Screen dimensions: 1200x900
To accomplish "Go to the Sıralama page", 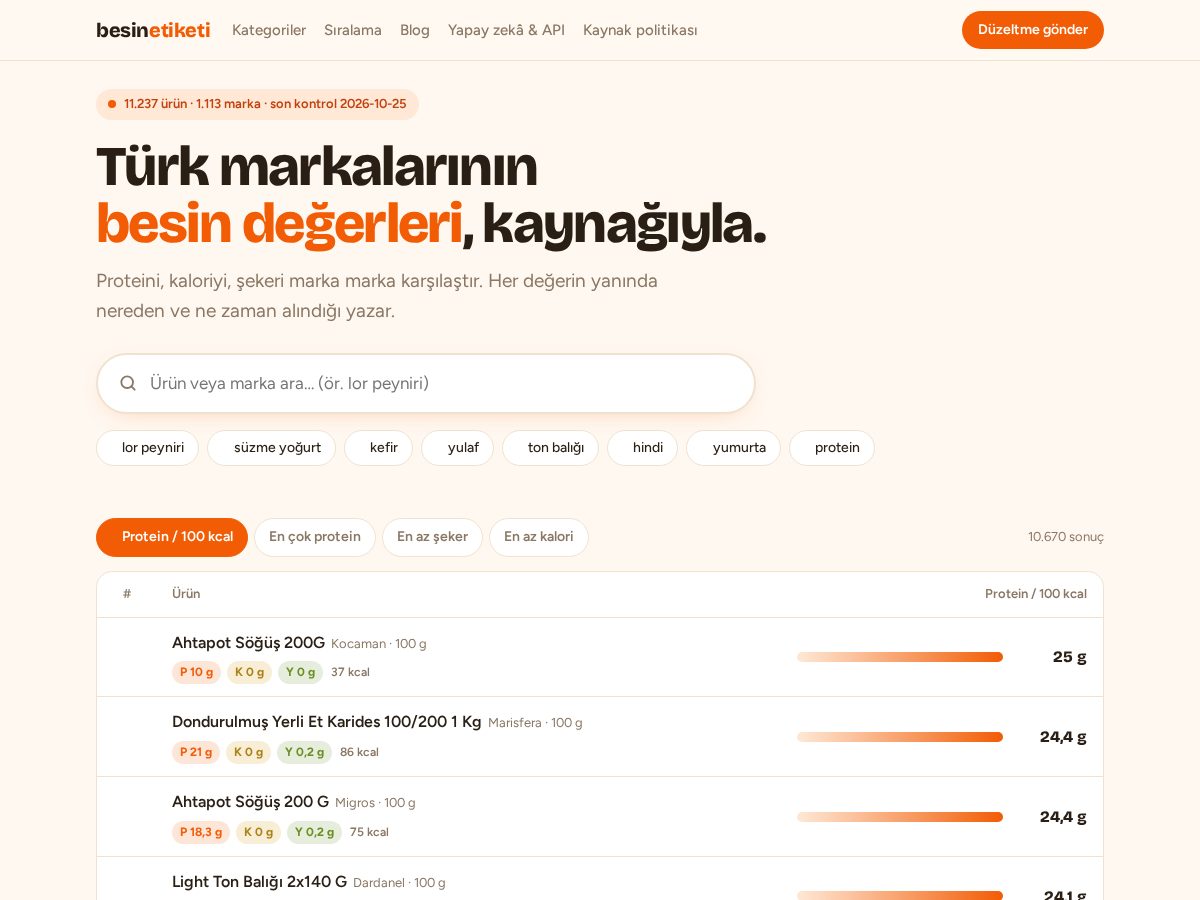I will coord(353,30).
